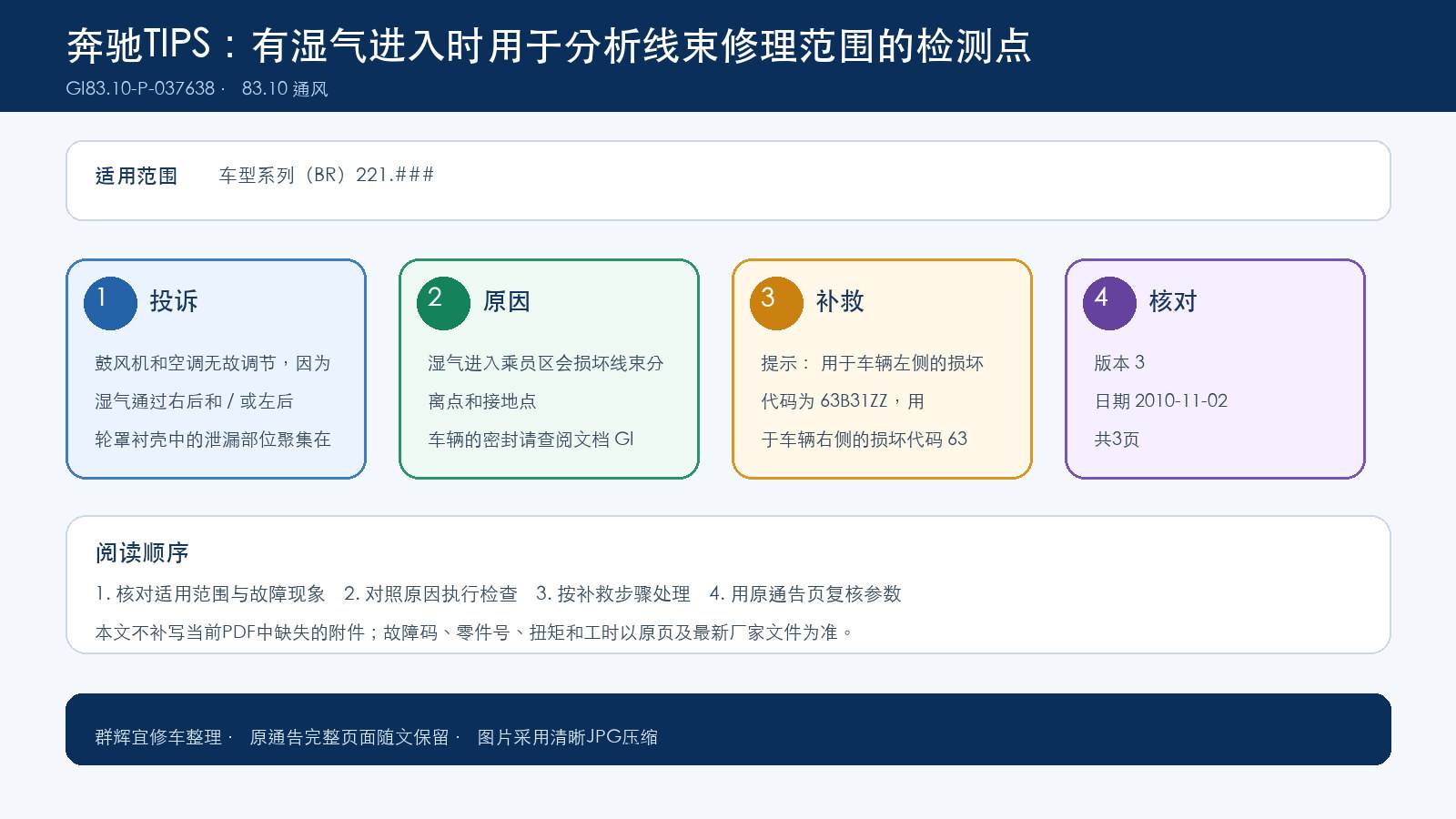Click the line 于车辆右侧的损坏代码 63
Viewport: 1456px width, 819px height.
[864, 440]
